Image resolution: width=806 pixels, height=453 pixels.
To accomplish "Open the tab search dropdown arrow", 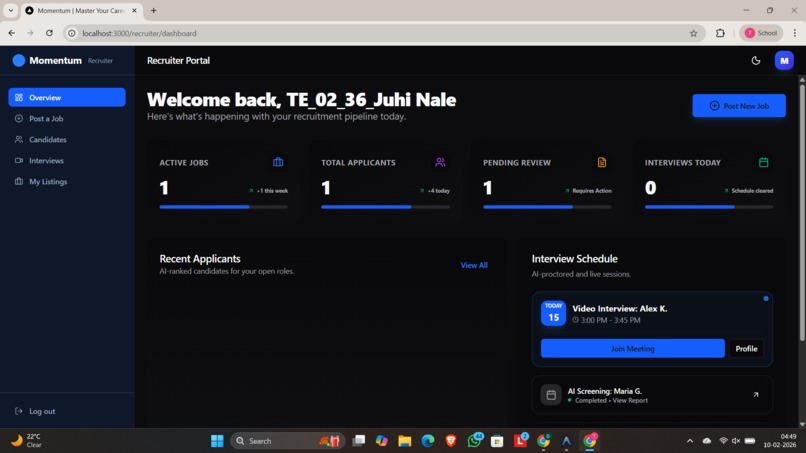I will tap(10, 10).
